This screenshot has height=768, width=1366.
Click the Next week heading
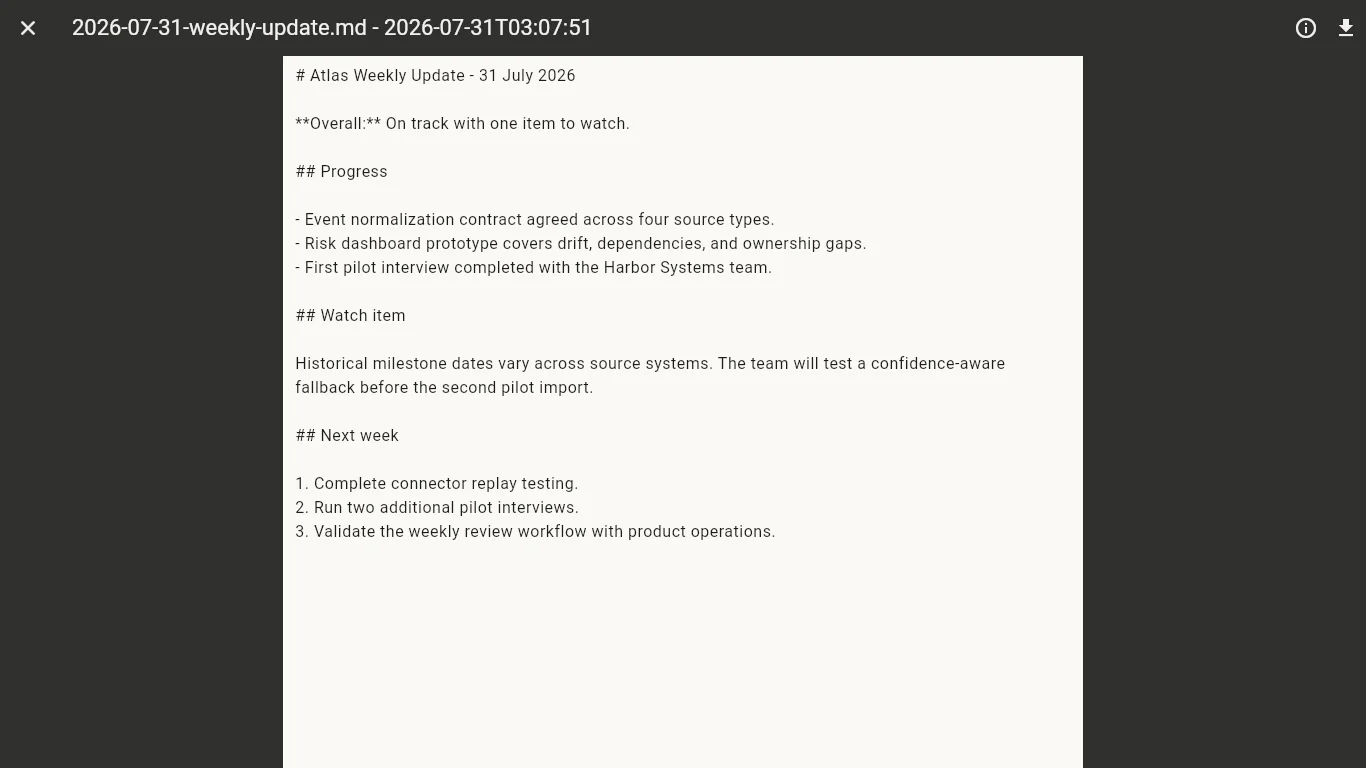pos(347,436)
